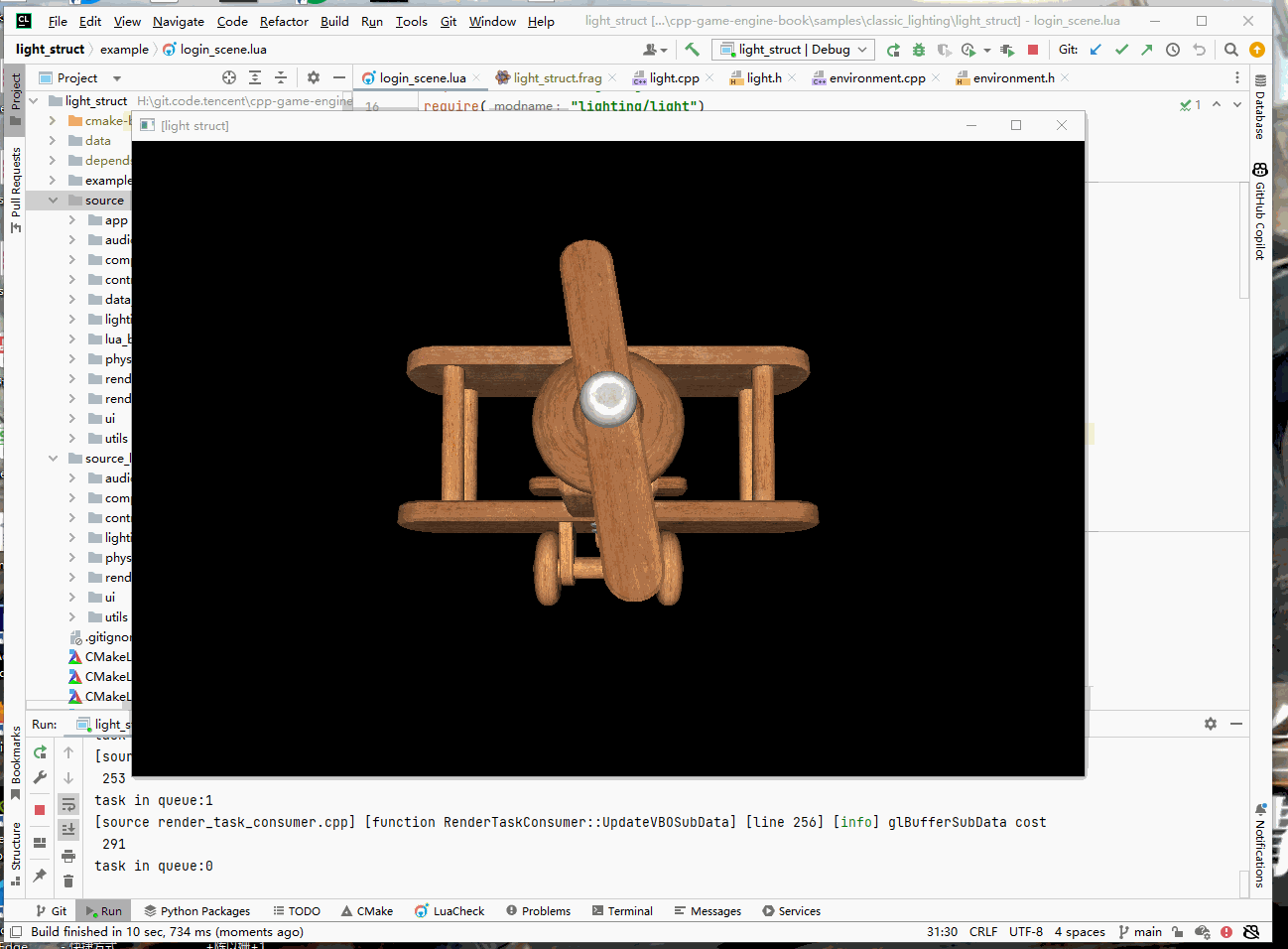1288x949 pixels.
Task: Click red stop button in Run panel
Action: click(x=40, y=810)
